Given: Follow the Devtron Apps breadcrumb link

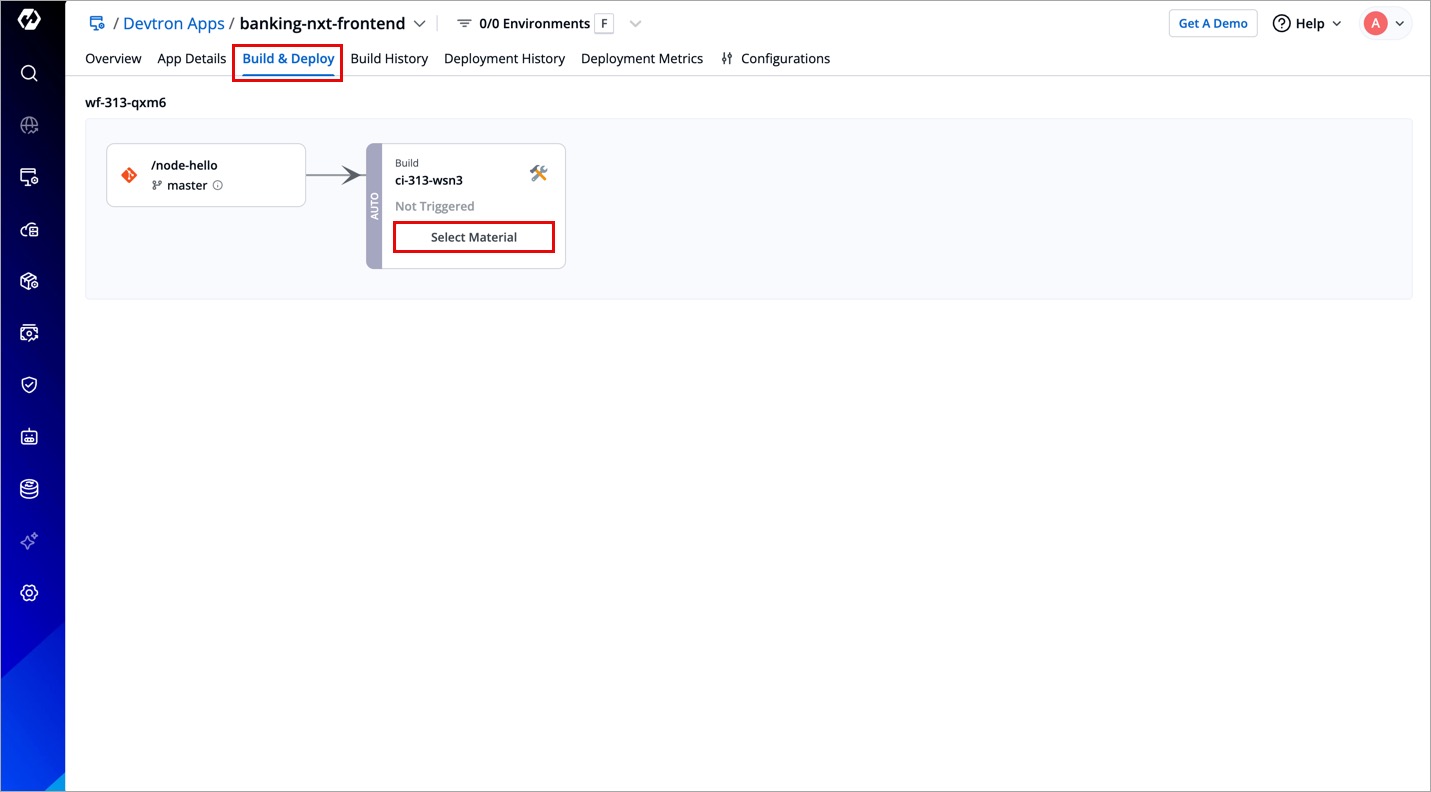Looking at the screenshot, I should point(173,24).
